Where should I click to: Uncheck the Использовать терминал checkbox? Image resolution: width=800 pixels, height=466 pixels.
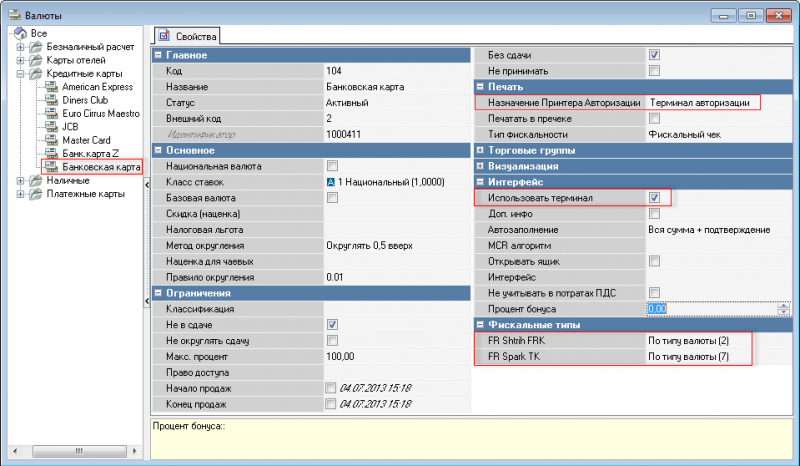pyautogui.click(x=654, y=199)
